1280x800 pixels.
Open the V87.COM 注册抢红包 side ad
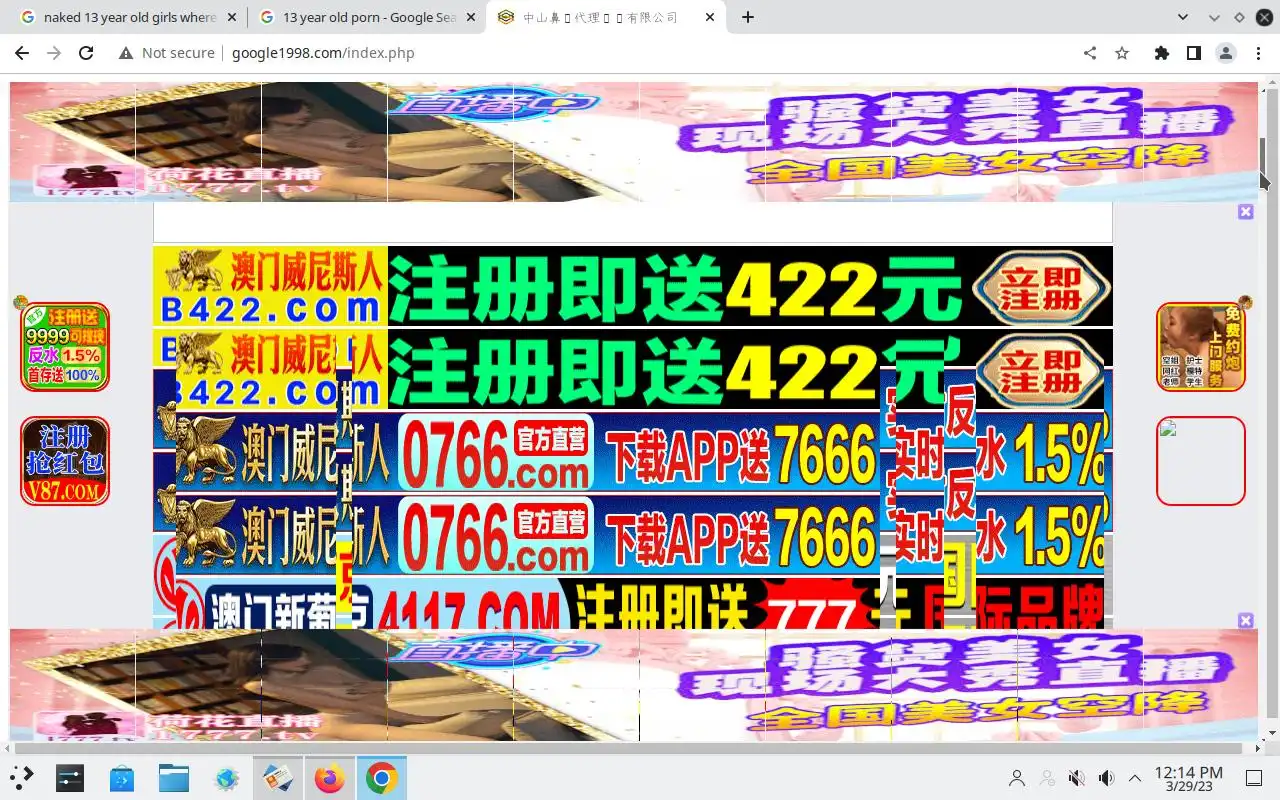click(65, 461)
